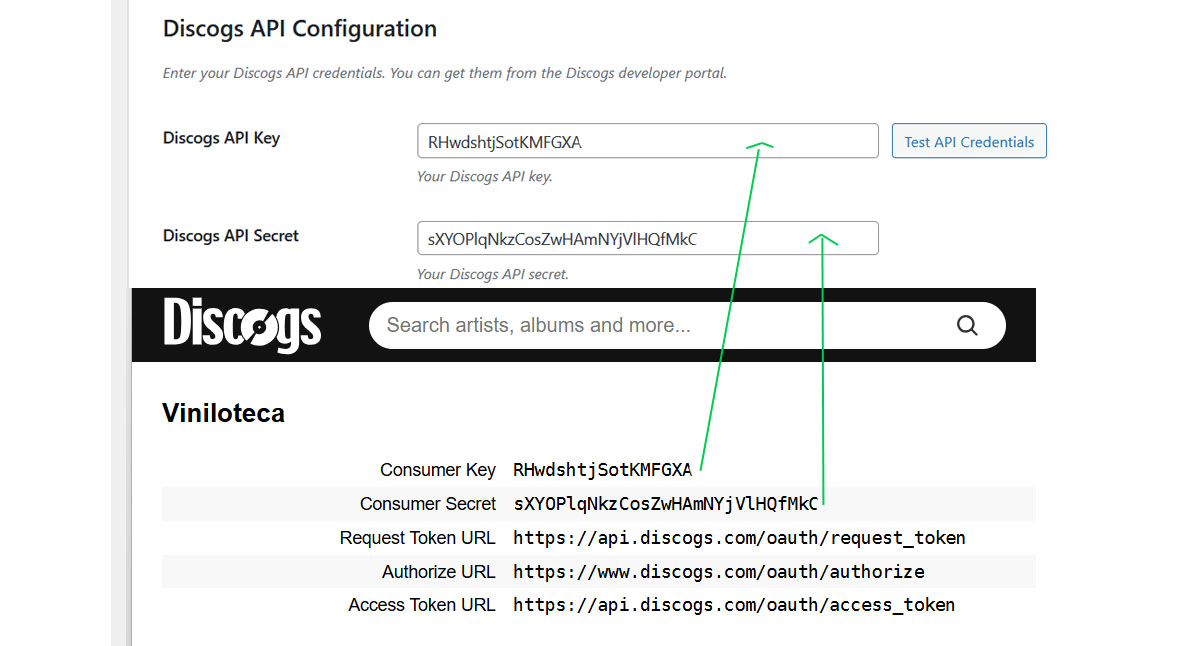Screen dimensions: 1200x646
Task: Click the Search artists, albums and more box
Action: 600,325
